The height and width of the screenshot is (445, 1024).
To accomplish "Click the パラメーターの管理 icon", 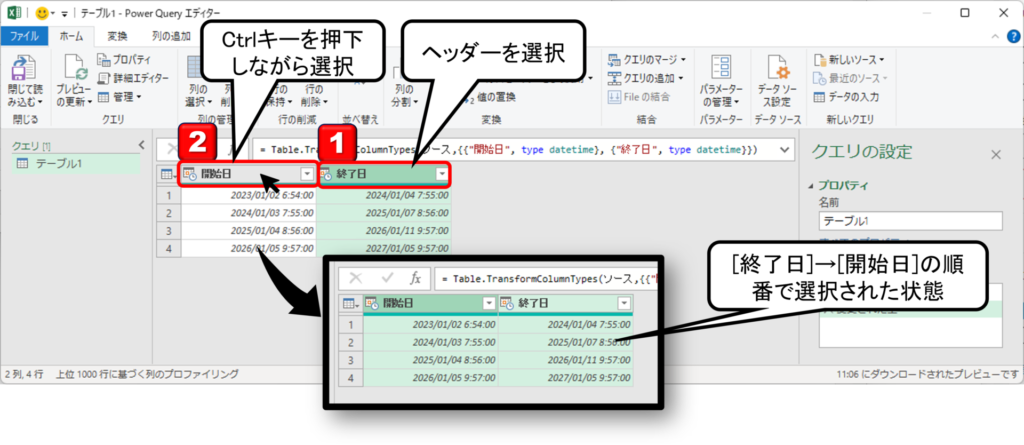I will click(x=721, y=67).
